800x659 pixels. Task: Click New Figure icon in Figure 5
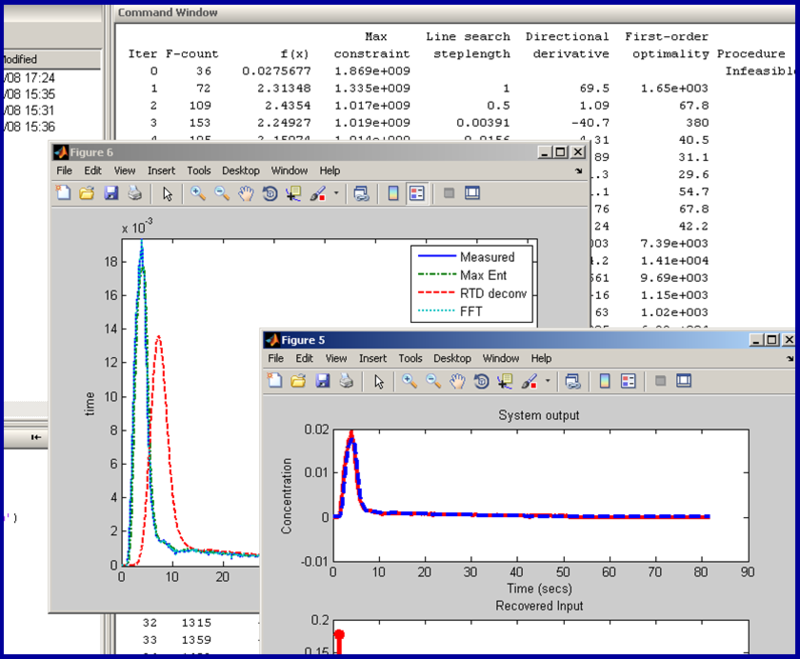275,381
